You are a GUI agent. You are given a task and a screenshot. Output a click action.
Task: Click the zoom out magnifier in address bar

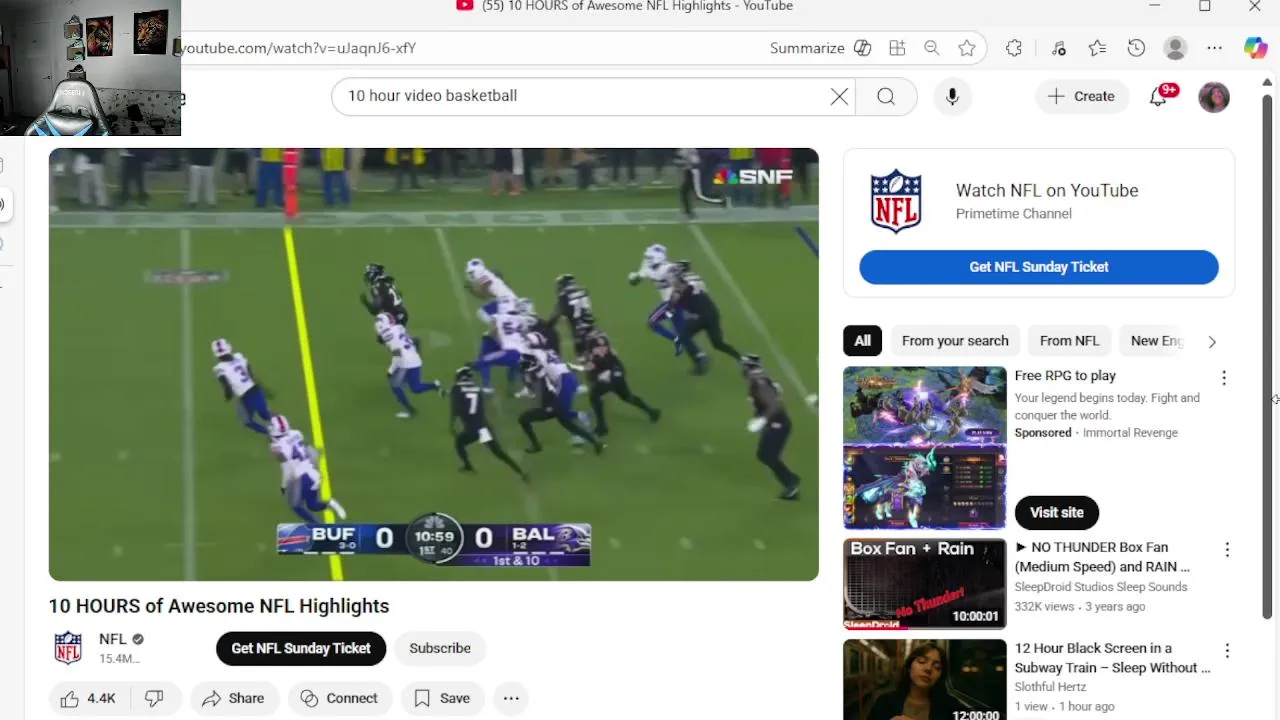932,48
